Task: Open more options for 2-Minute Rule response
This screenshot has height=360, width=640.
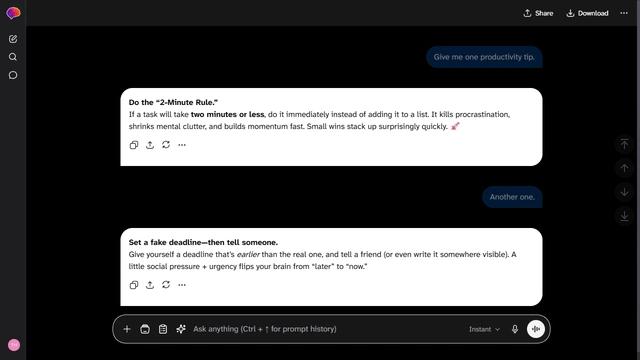Action: 182,145
